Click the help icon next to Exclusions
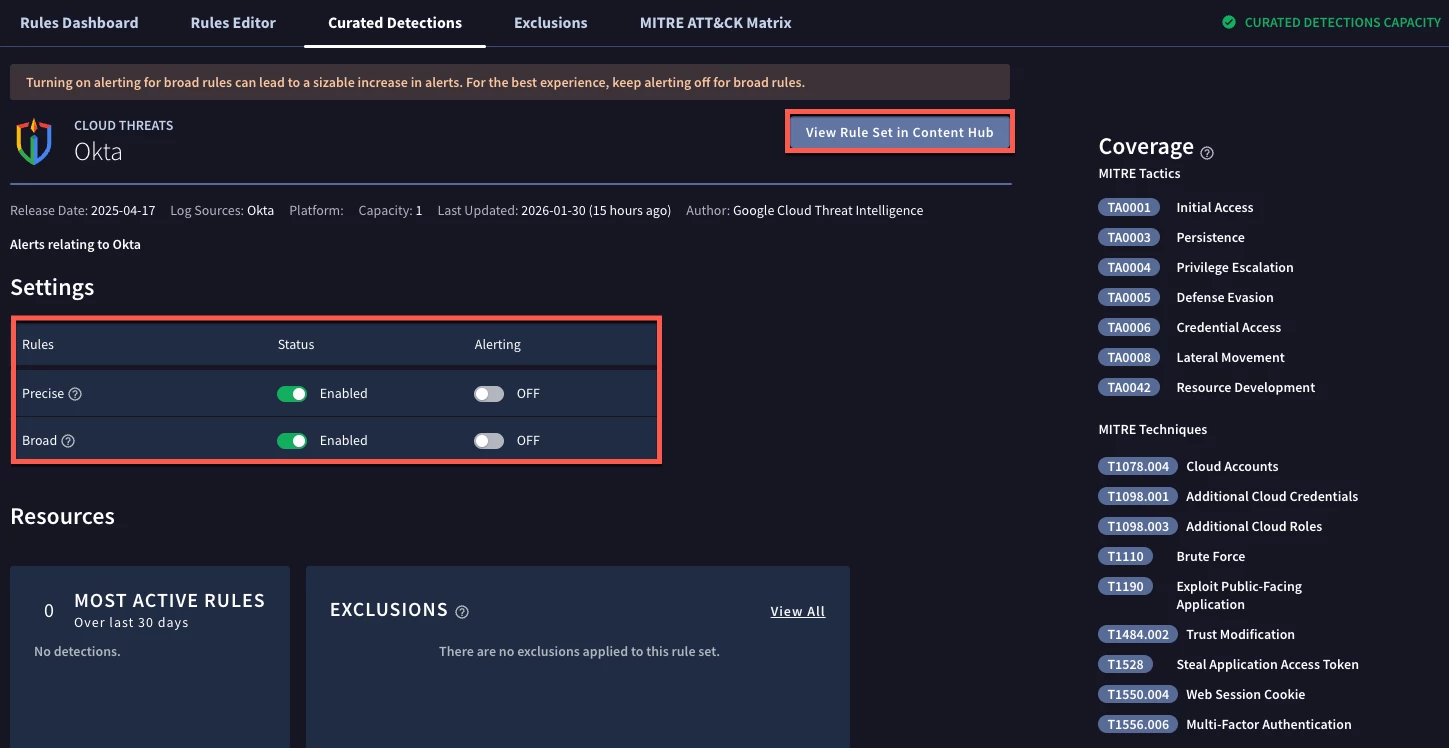 pos(462,612)
